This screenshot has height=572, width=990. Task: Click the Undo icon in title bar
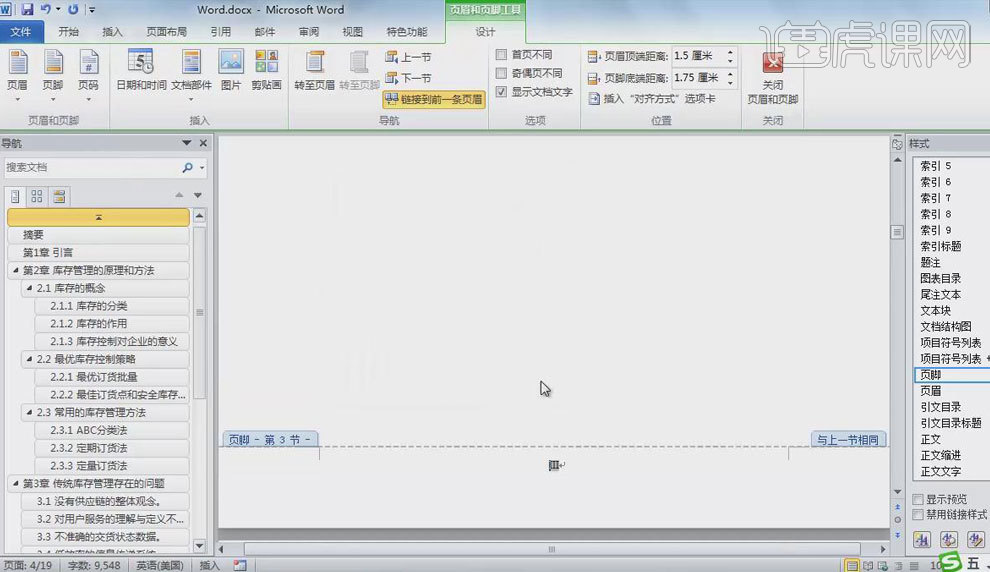click(x=45, y=9)
